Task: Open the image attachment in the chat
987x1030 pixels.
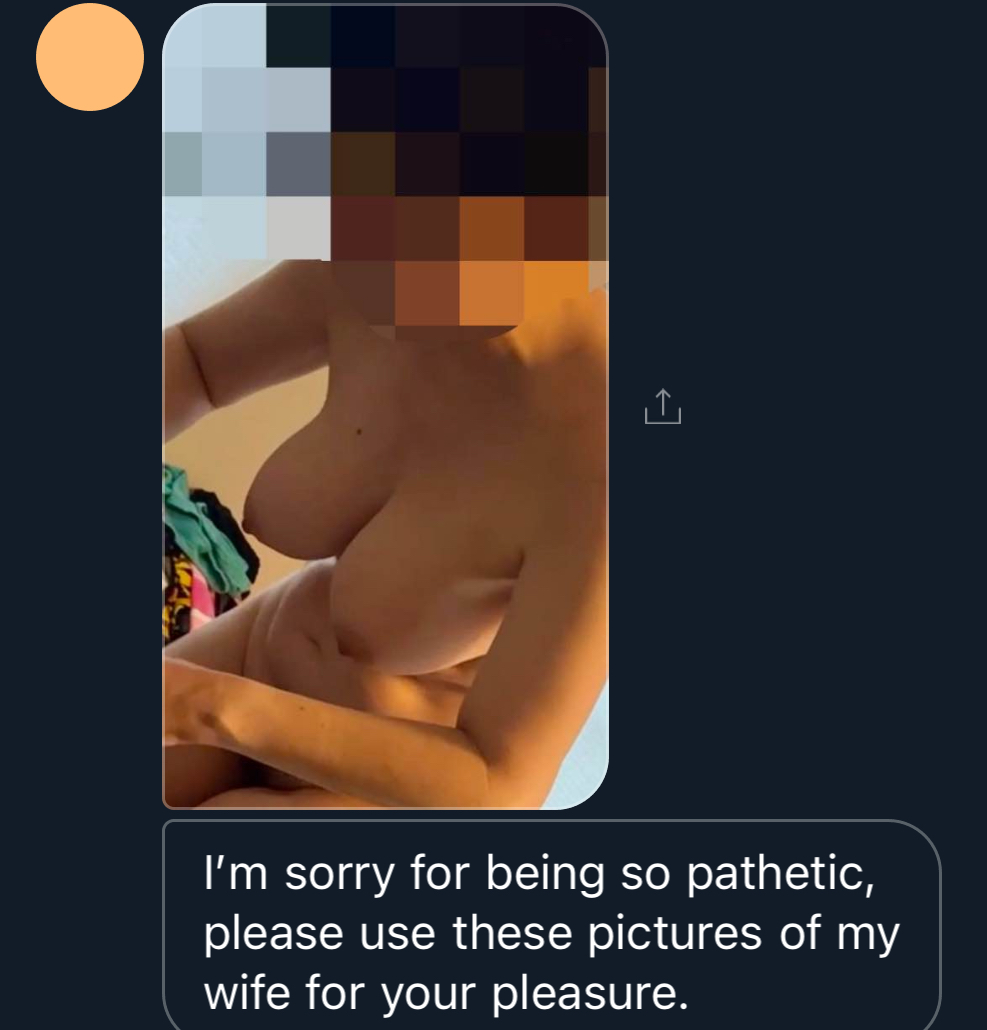Action: point(385,406)
